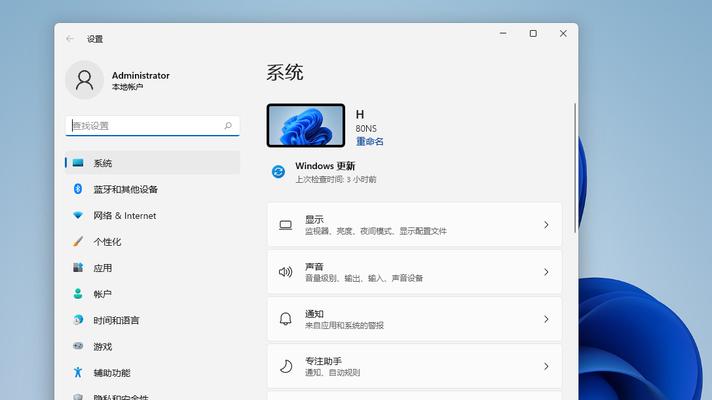This screenshot has width=712, height=400.
Task: Click the Administrator user avatar icon
Action: pos(84,80)
